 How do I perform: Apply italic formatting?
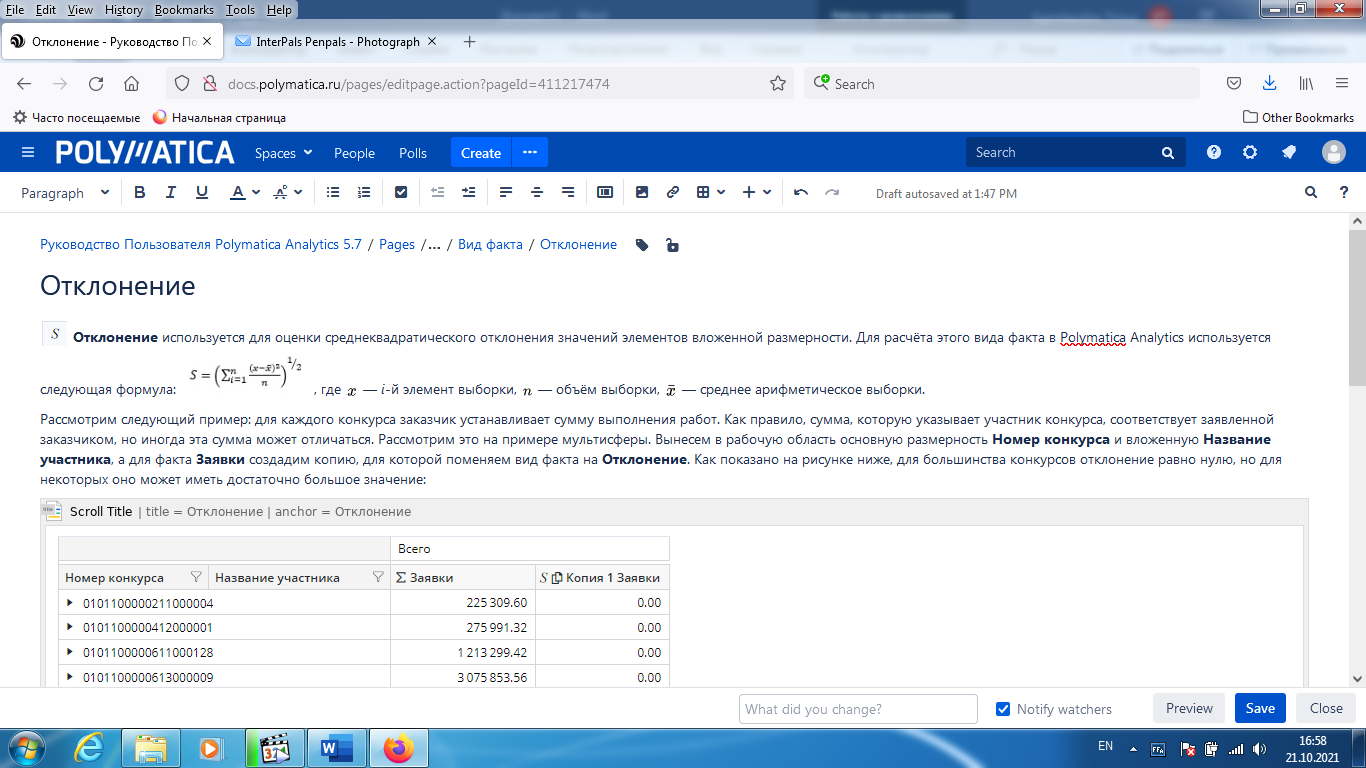[171, 193]
